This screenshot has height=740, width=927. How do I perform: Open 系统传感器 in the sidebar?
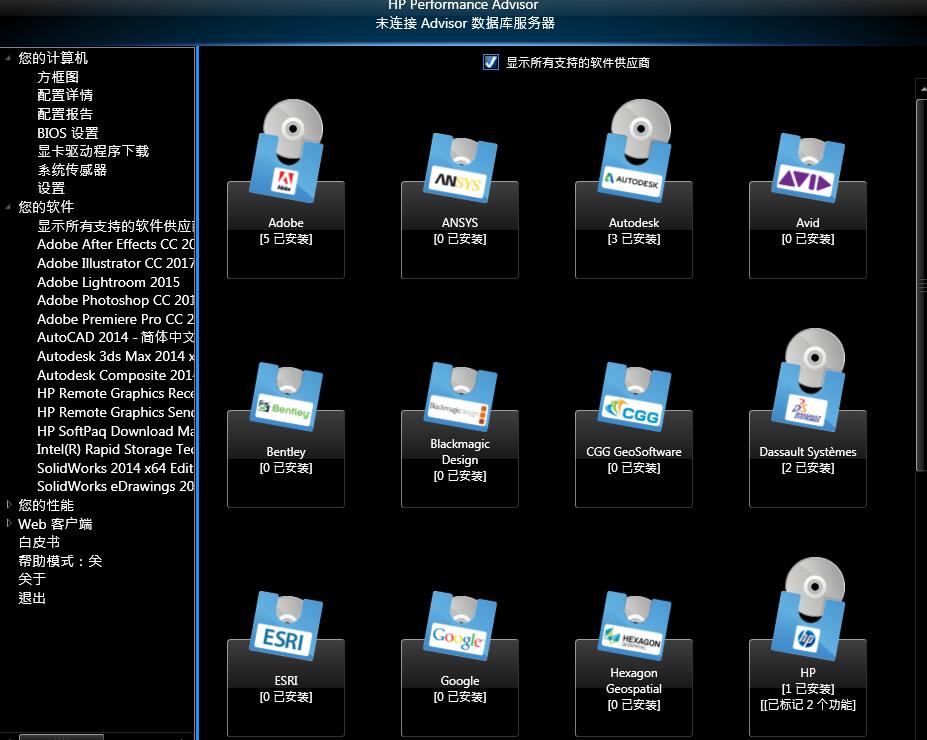pyautogui.click(x=72, y=170)
